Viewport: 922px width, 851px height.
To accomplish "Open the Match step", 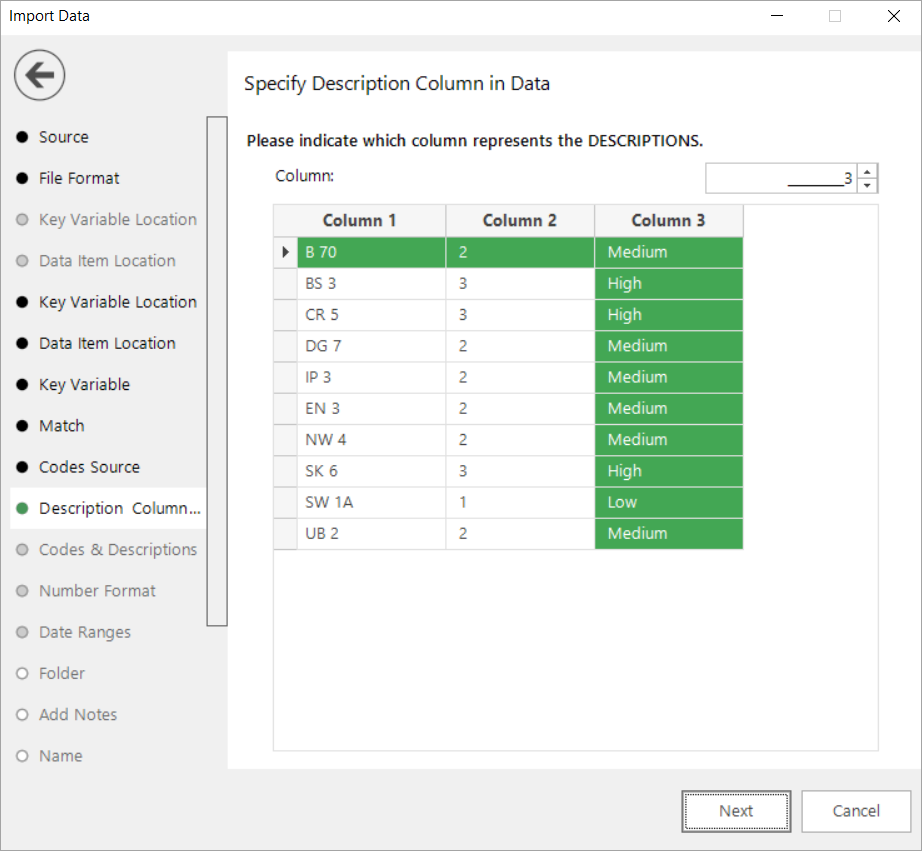I will tap(62, 426).
